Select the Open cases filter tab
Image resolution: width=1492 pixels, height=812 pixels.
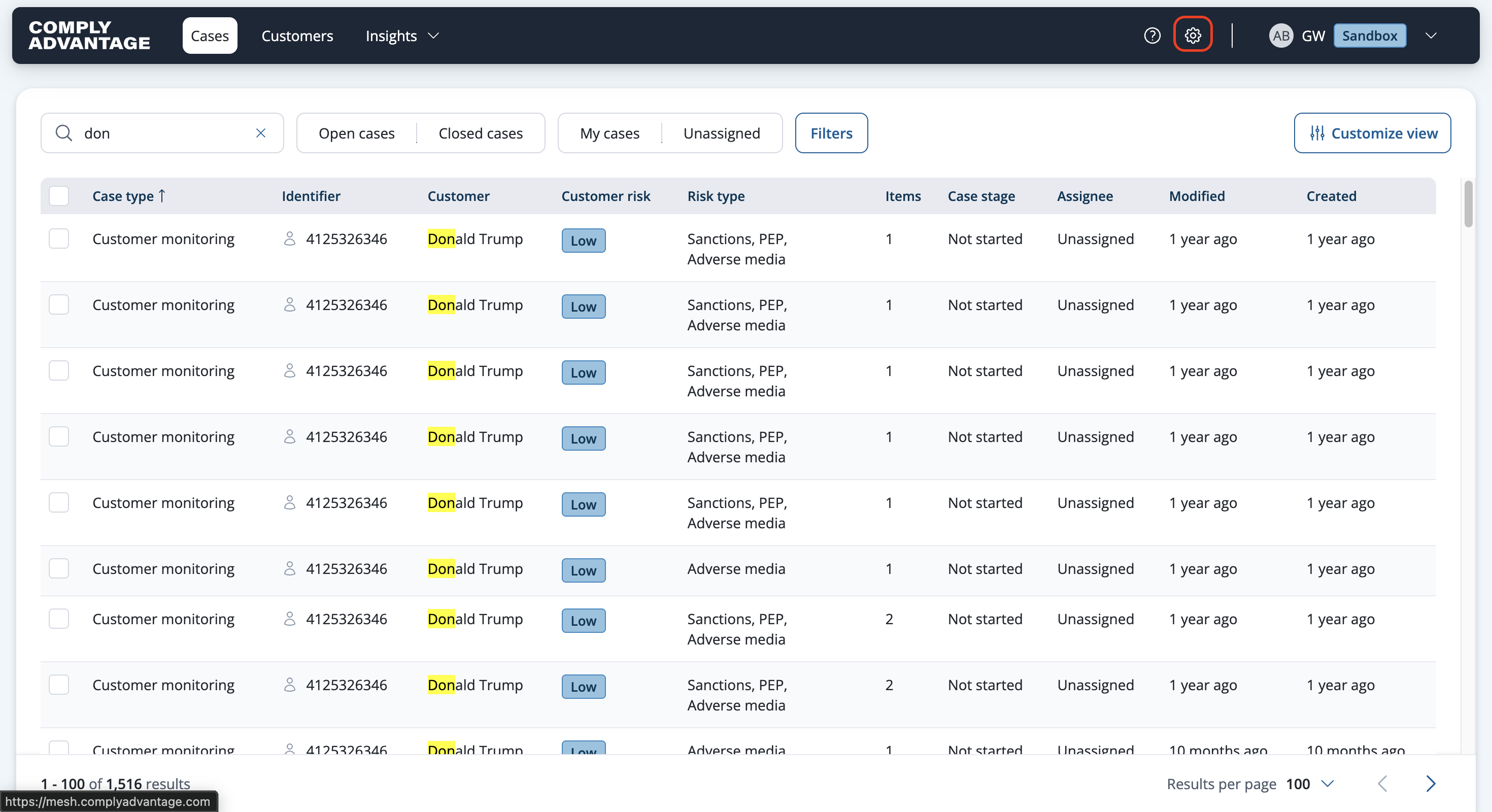(x=357, y=133)
